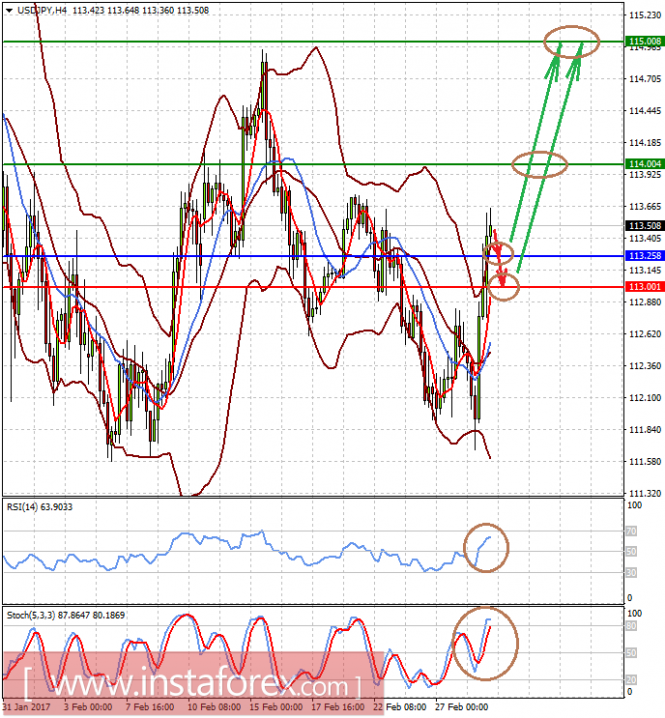This screenshot has height=718, width=665.
Task: Select the green 114.004 price label
Action: click(645, 164)
